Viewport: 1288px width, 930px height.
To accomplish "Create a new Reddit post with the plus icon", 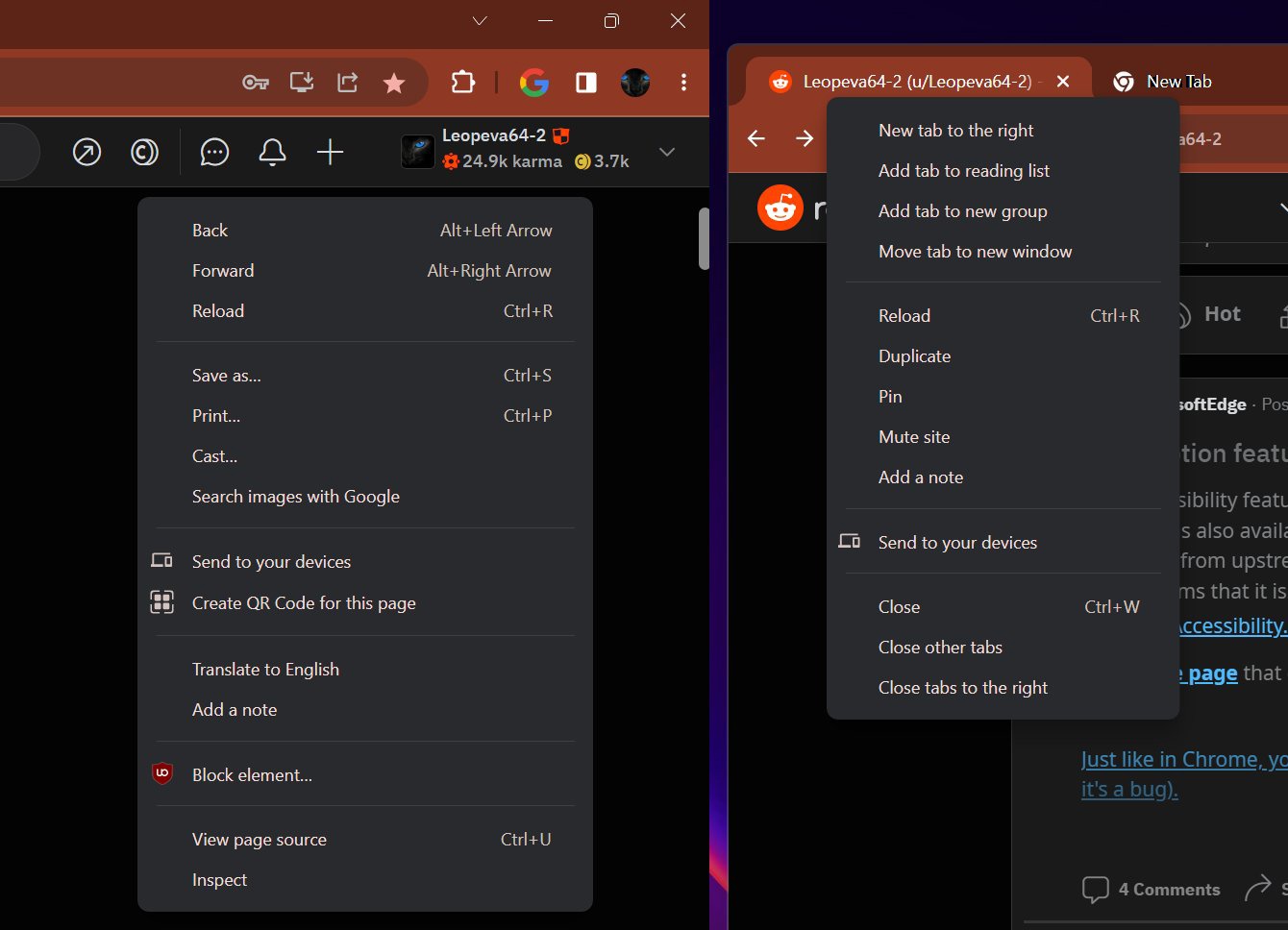I will click(330, 152).
